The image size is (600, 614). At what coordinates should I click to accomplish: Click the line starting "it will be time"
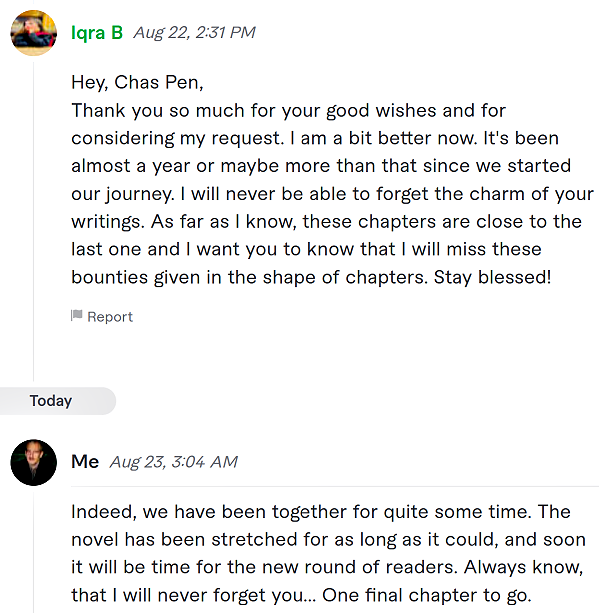tap(327, 567)
